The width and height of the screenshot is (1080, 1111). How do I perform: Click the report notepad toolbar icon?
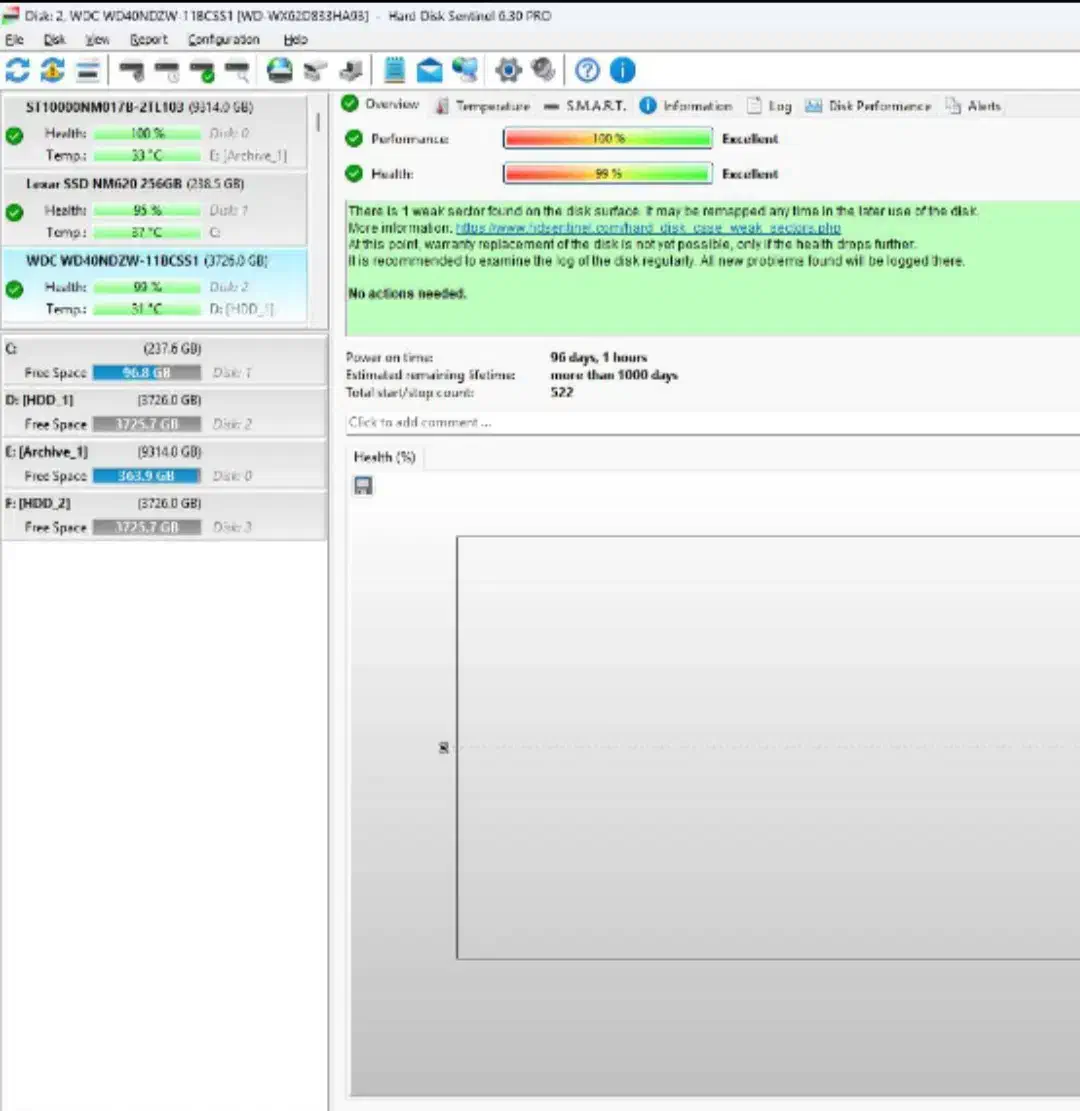[x=395, y=70]
